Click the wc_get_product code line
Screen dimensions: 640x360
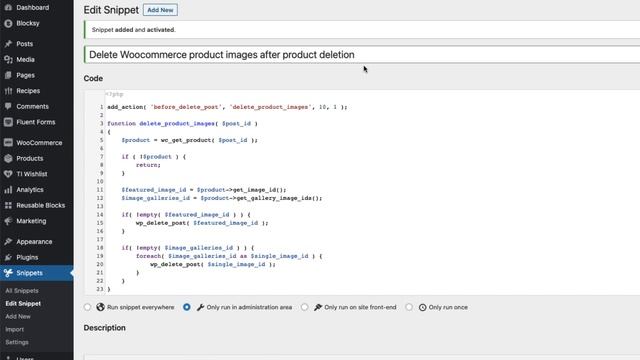189,140
